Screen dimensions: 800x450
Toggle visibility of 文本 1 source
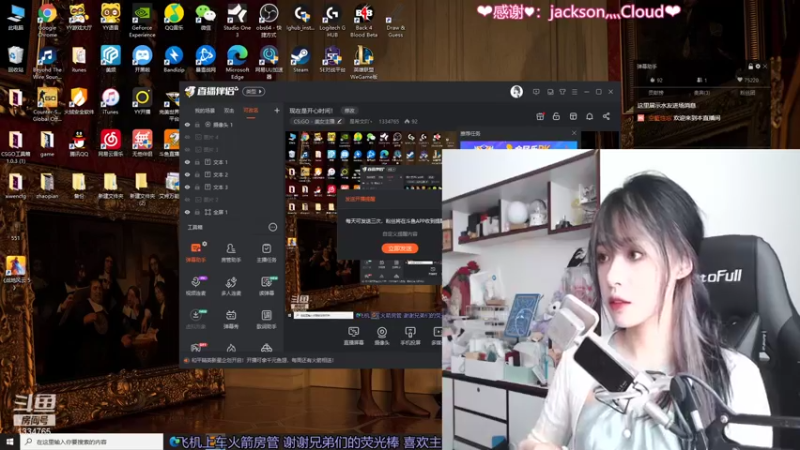[x=187, y=162]
